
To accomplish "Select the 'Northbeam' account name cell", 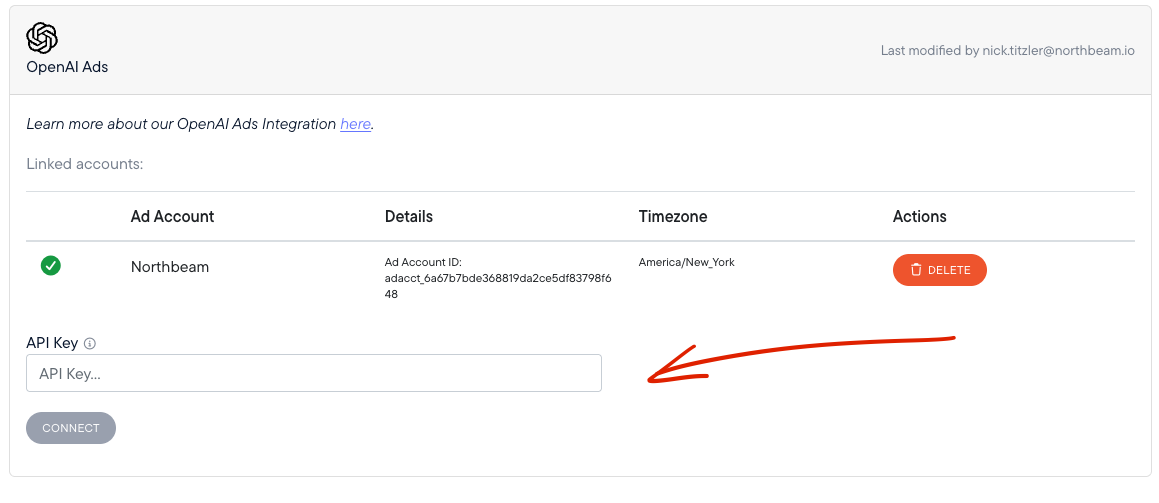I will 170,267.
